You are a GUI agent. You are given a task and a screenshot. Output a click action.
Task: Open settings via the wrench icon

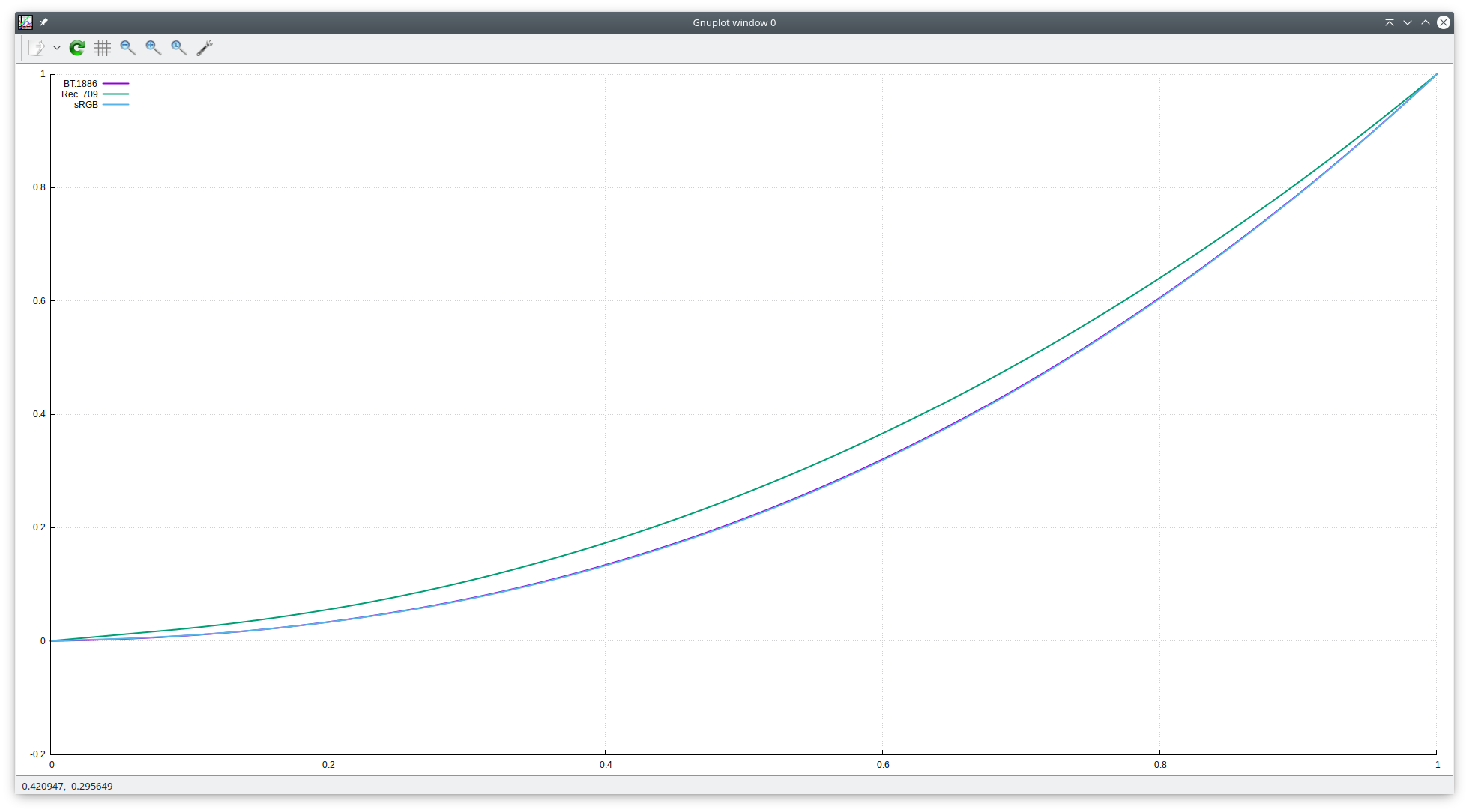[x=205, y=48]
